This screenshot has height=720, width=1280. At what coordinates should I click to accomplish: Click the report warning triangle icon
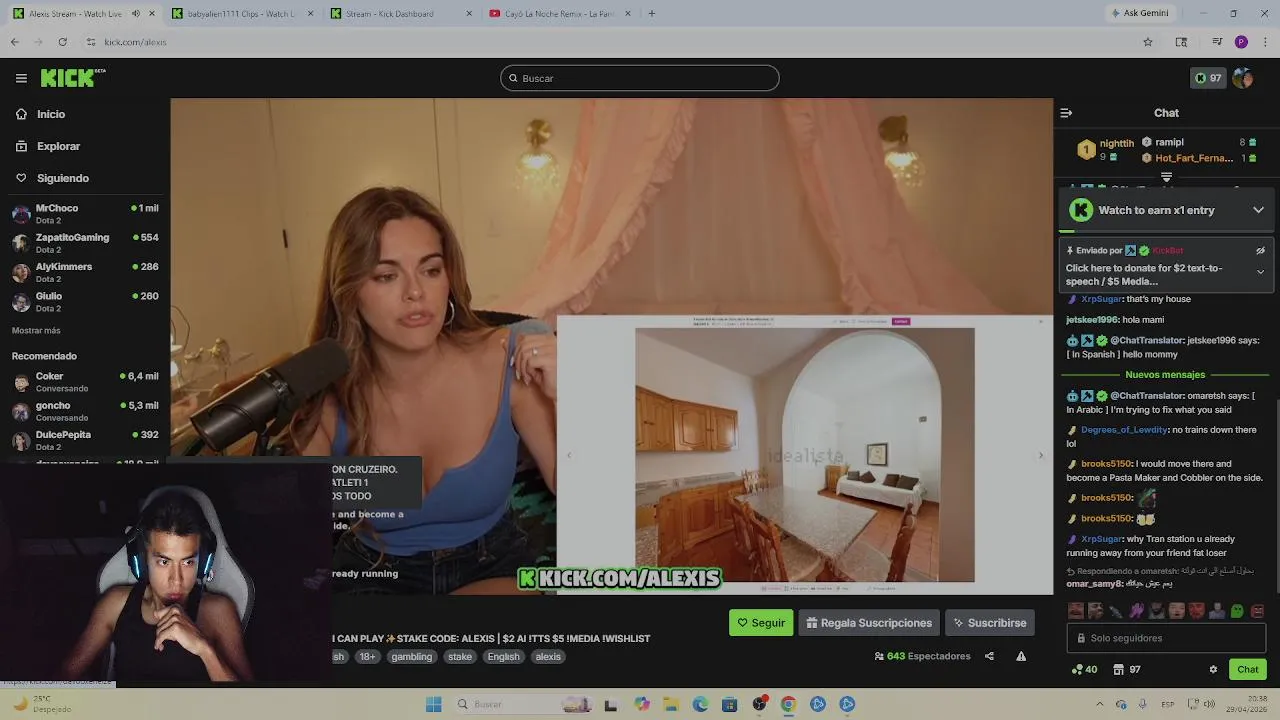pyautogui.click(x=1021, y=656)
